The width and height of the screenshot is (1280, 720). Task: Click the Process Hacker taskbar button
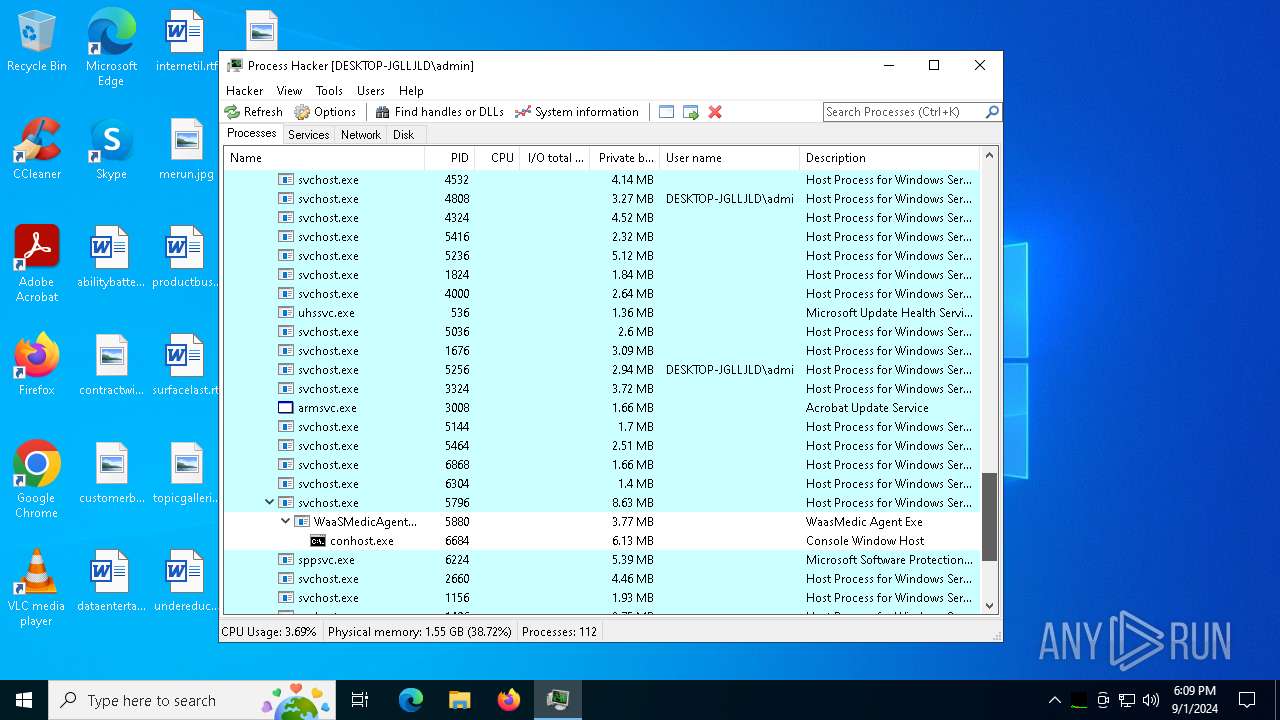pos(557,700)
